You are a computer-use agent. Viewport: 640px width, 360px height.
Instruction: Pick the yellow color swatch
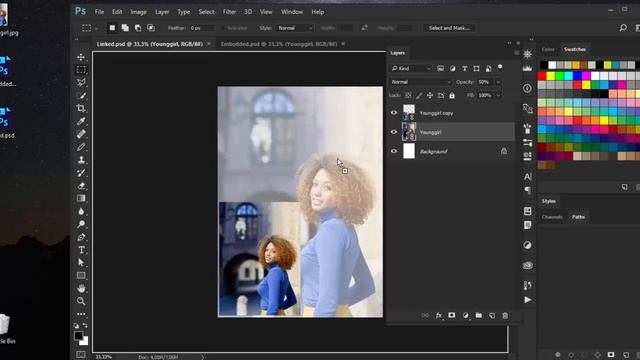[x=551, y=76]
